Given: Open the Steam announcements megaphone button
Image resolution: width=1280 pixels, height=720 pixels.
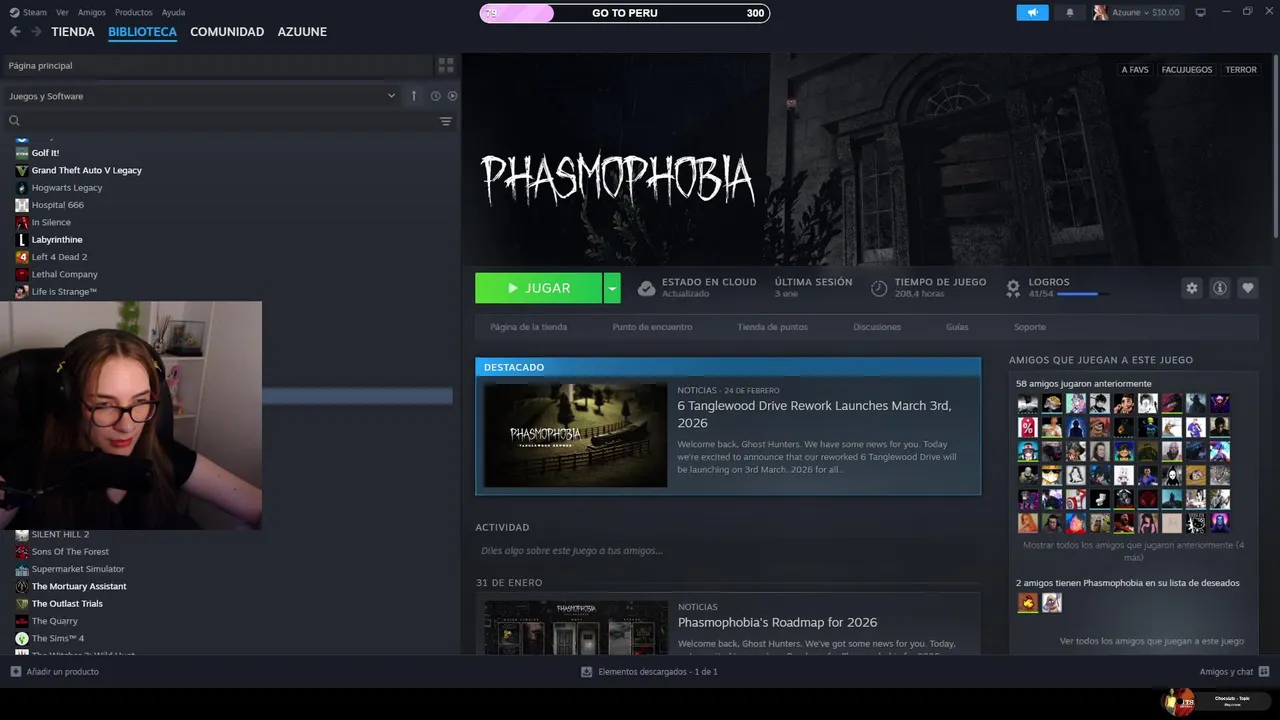Looking at the screenshot, I should [1032, 13].
